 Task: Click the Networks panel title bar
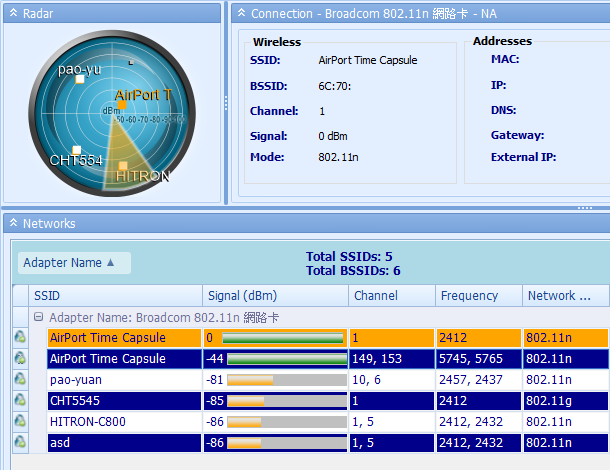click(x=307, y=223)
